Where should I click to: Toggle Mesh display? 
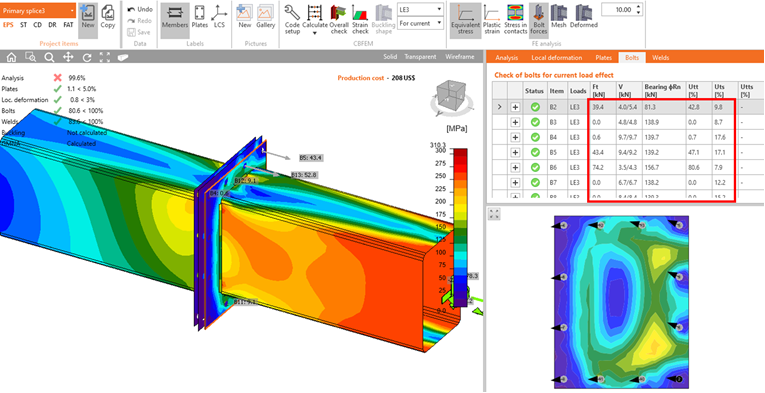pos(559,18)
